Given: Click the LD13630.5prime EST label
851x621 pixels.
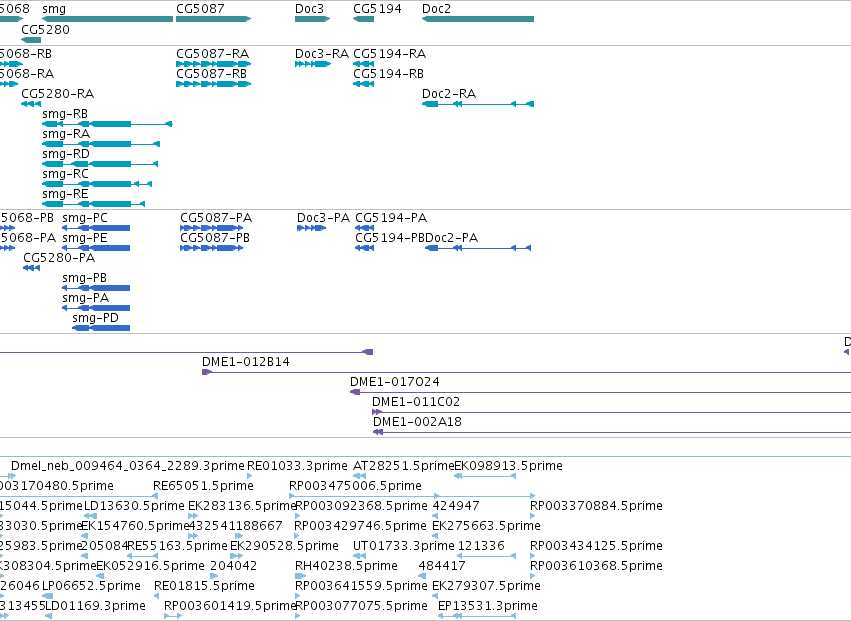Looking at the screenshot, I should pyautogui.click(x=135, y=505).
